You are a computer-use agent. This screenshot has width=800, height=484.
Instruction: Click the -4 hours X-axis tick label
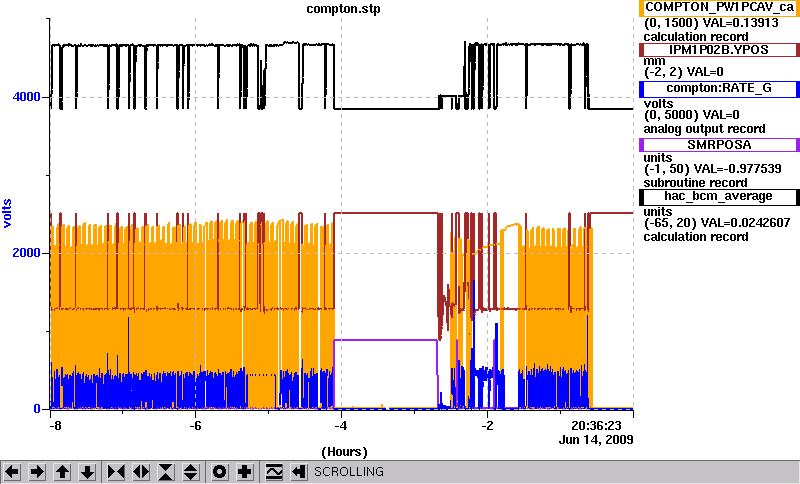pos(341,426)
